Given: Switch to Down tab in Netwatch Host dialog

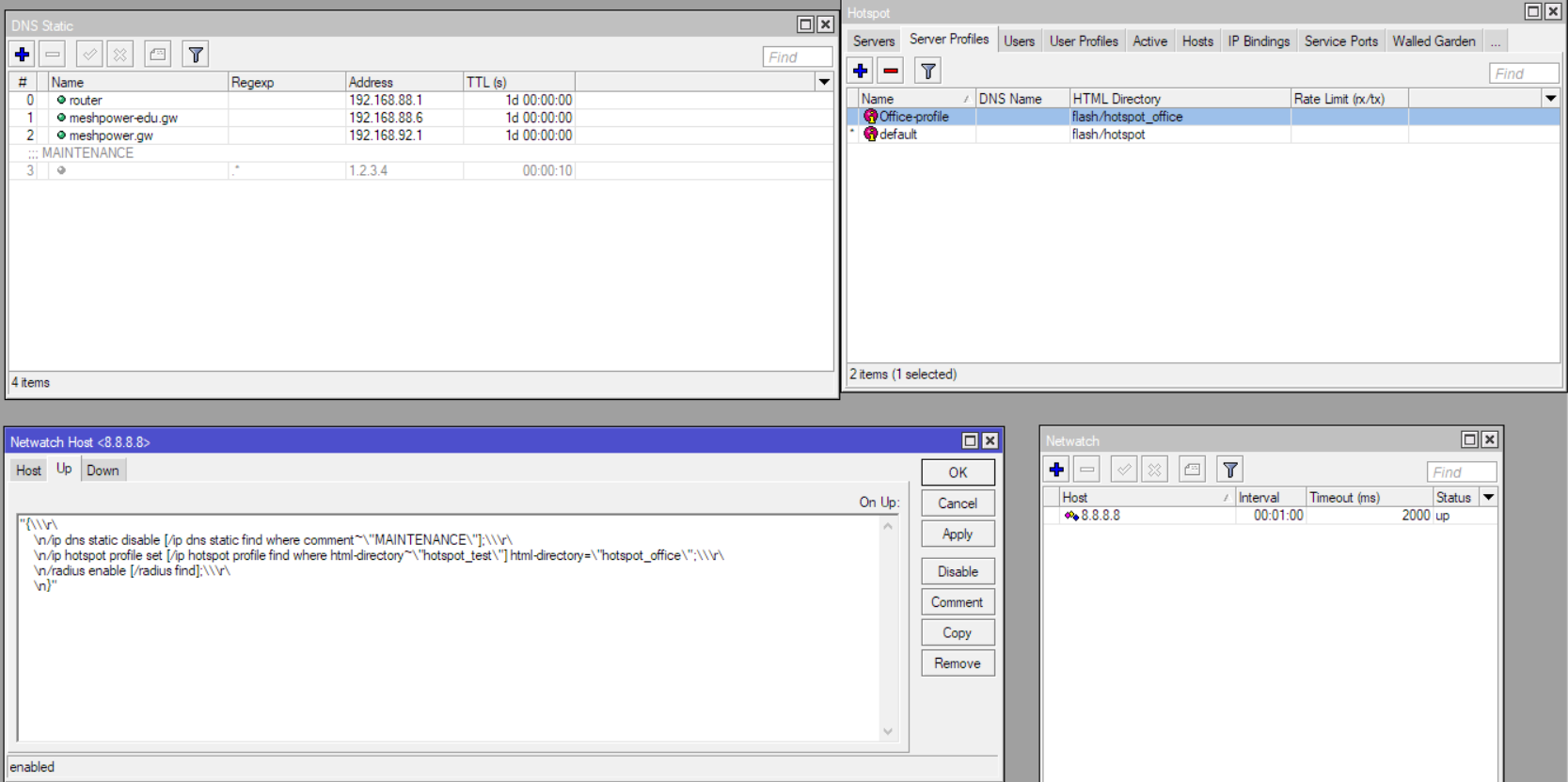Looking at the screenshot, I should point(103,471).
